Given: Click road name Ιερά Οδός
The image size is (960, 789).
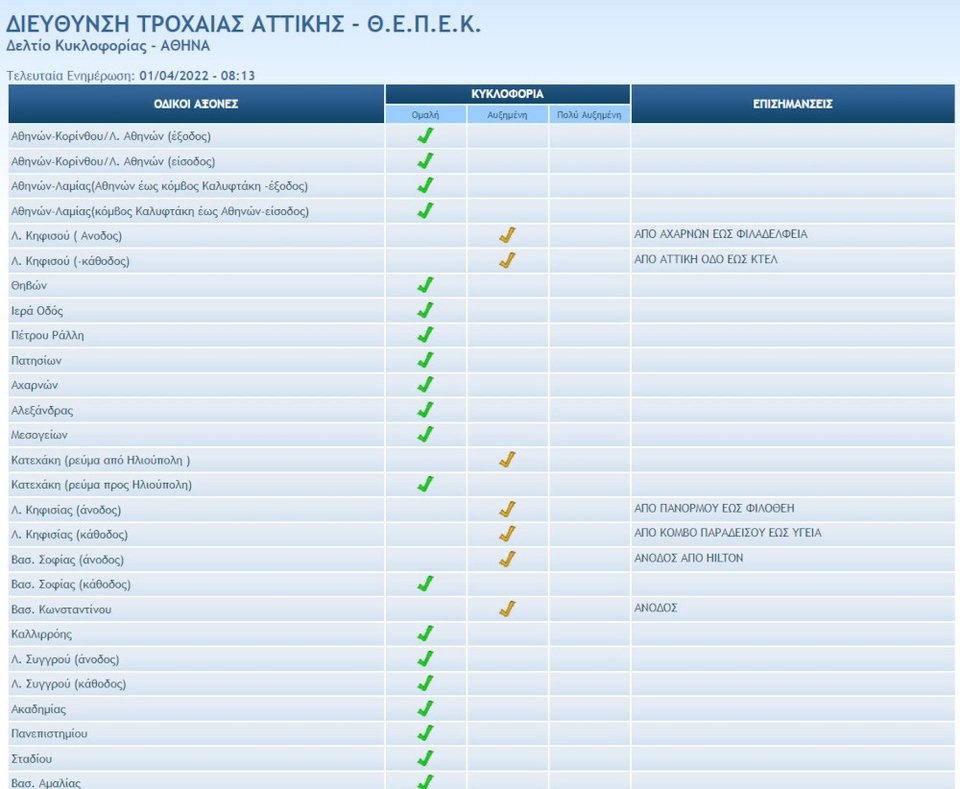Looking at the screenshot, I should (x=37, y=311).
